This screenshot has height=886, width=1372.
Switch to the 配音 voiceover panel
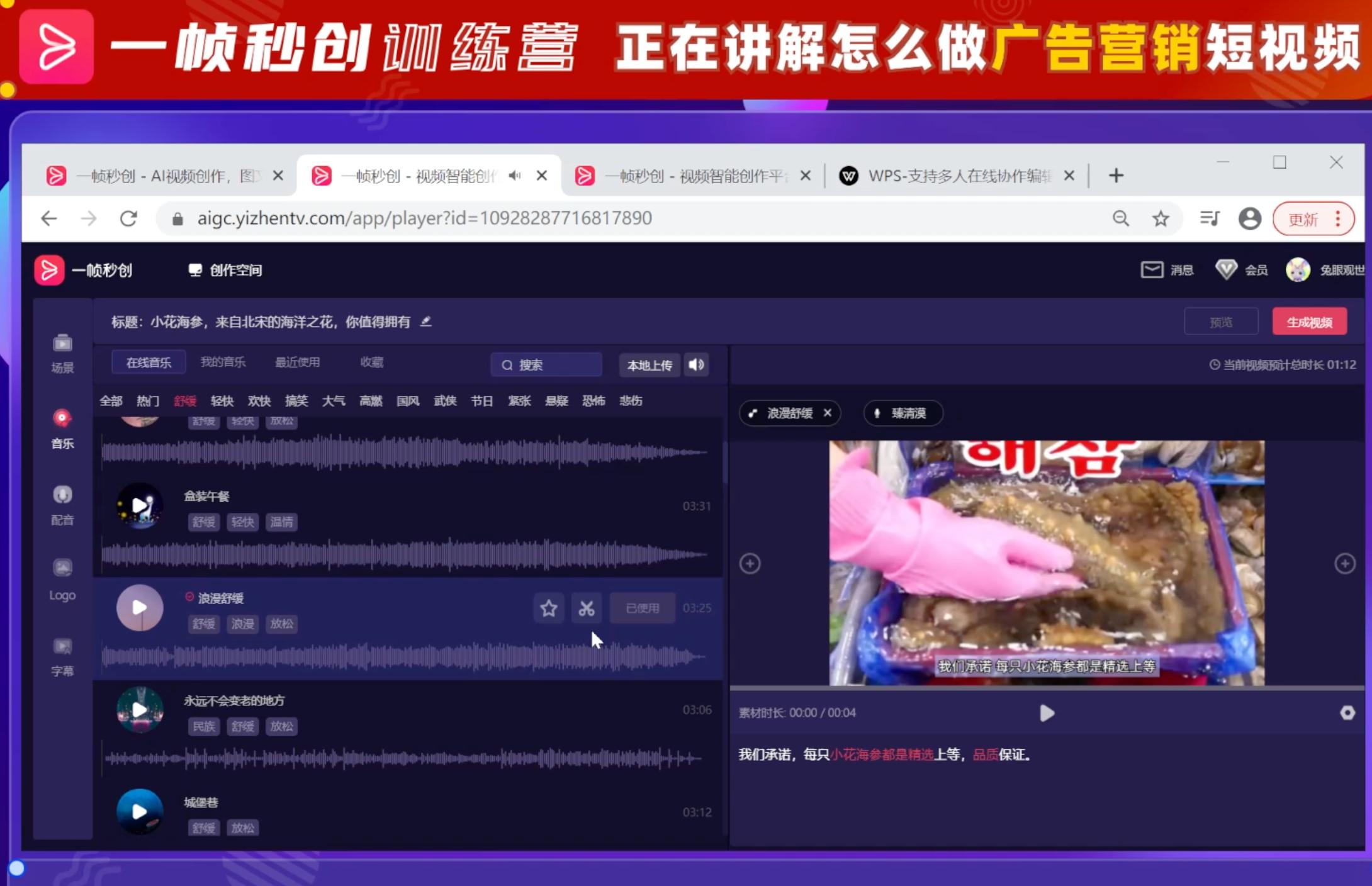(x=62, y=503)
